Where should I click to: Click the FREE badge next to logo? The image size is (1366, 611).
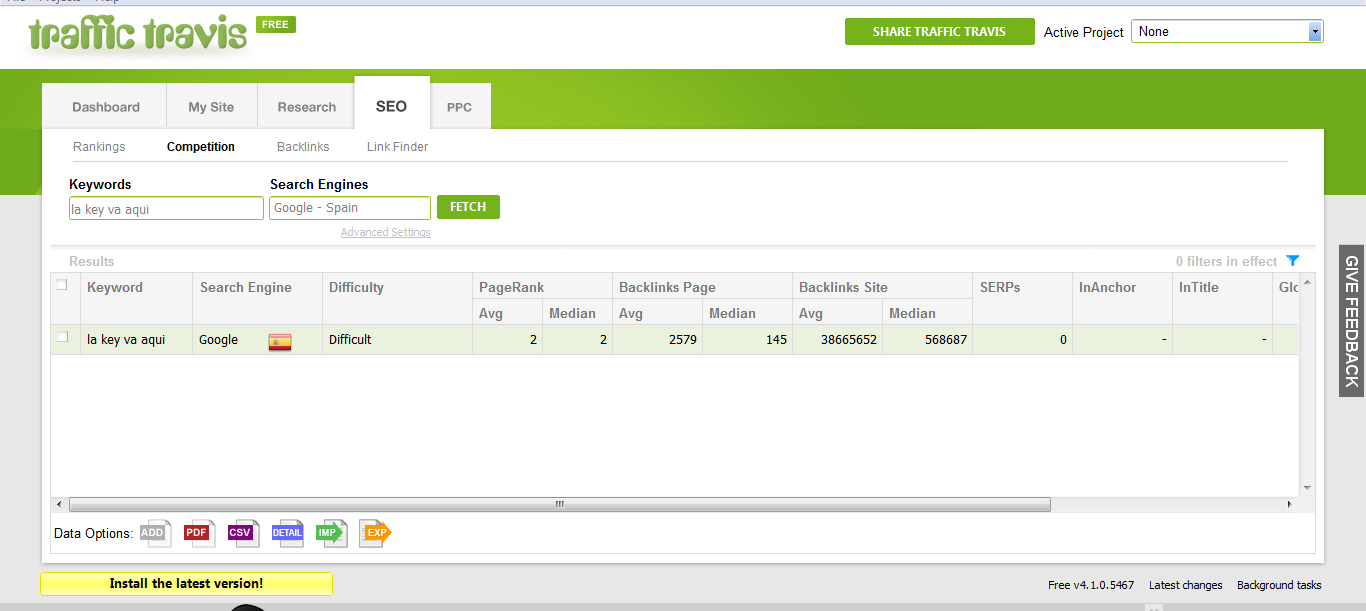pos(276,25)
